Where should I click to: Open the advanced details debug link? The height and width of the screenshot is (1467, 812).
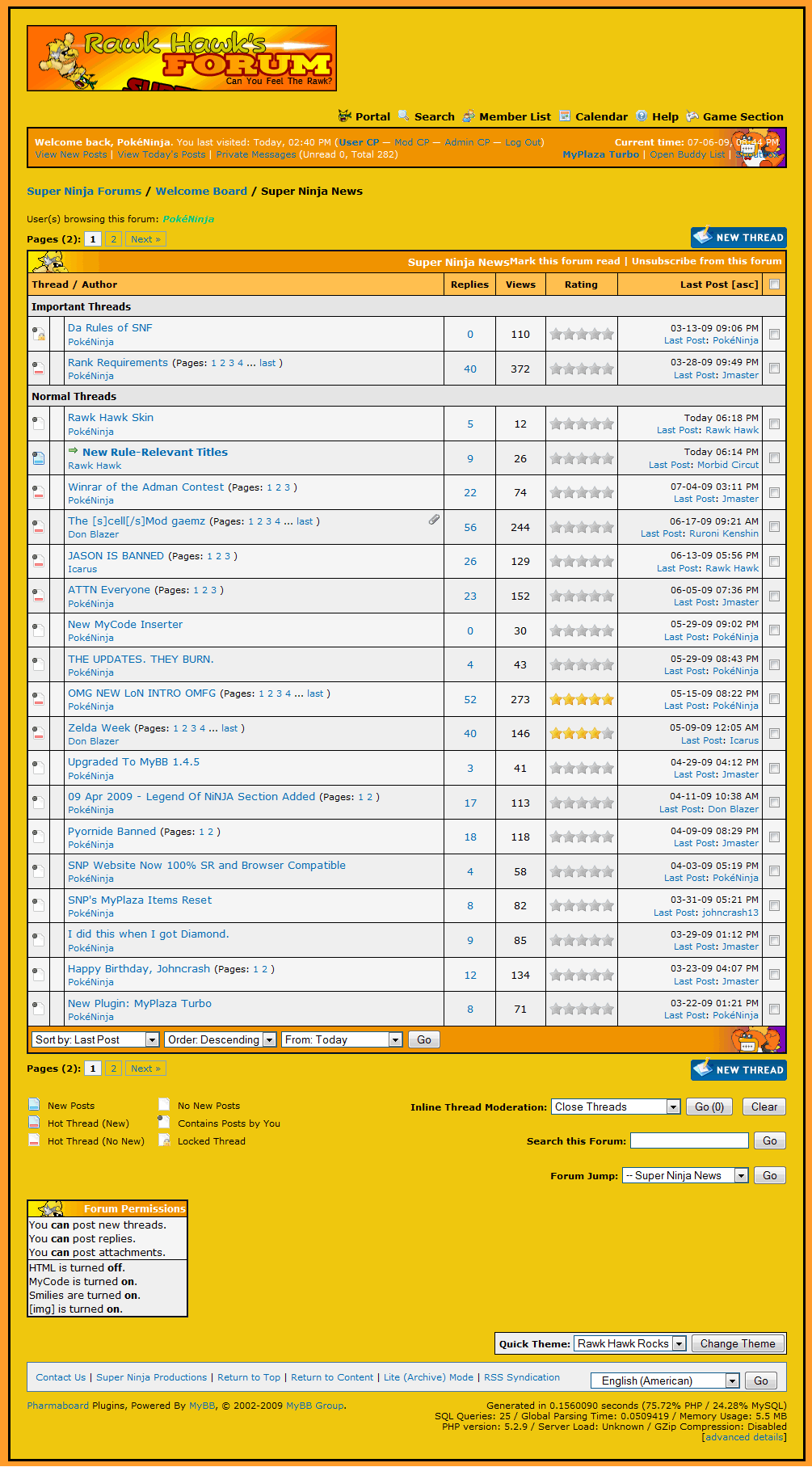click(744, 1437)
